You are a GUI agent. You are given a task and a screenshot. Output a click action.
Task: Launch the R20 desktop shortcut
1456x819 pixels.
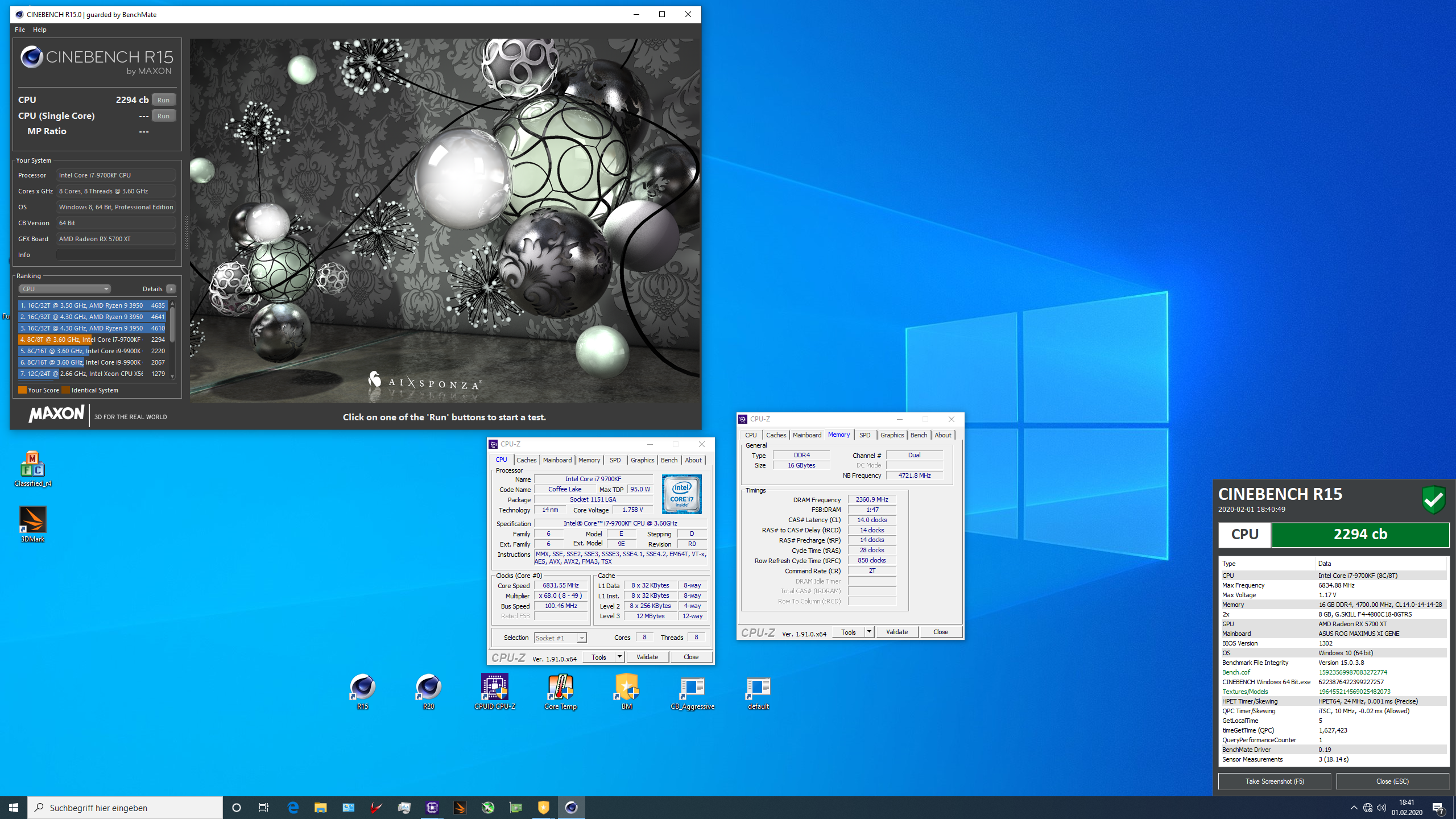click(x=428, y=691)
